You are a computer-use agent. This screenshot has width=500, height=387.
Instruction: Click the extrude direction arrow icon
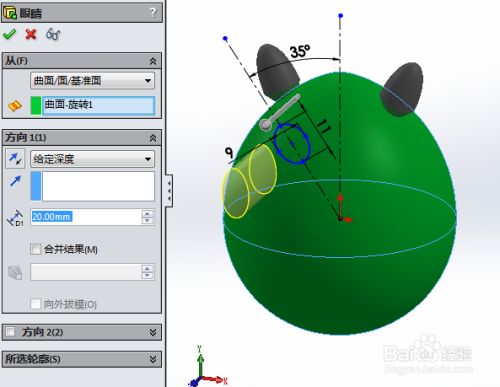pyautogui.click(x=15, y=181)
